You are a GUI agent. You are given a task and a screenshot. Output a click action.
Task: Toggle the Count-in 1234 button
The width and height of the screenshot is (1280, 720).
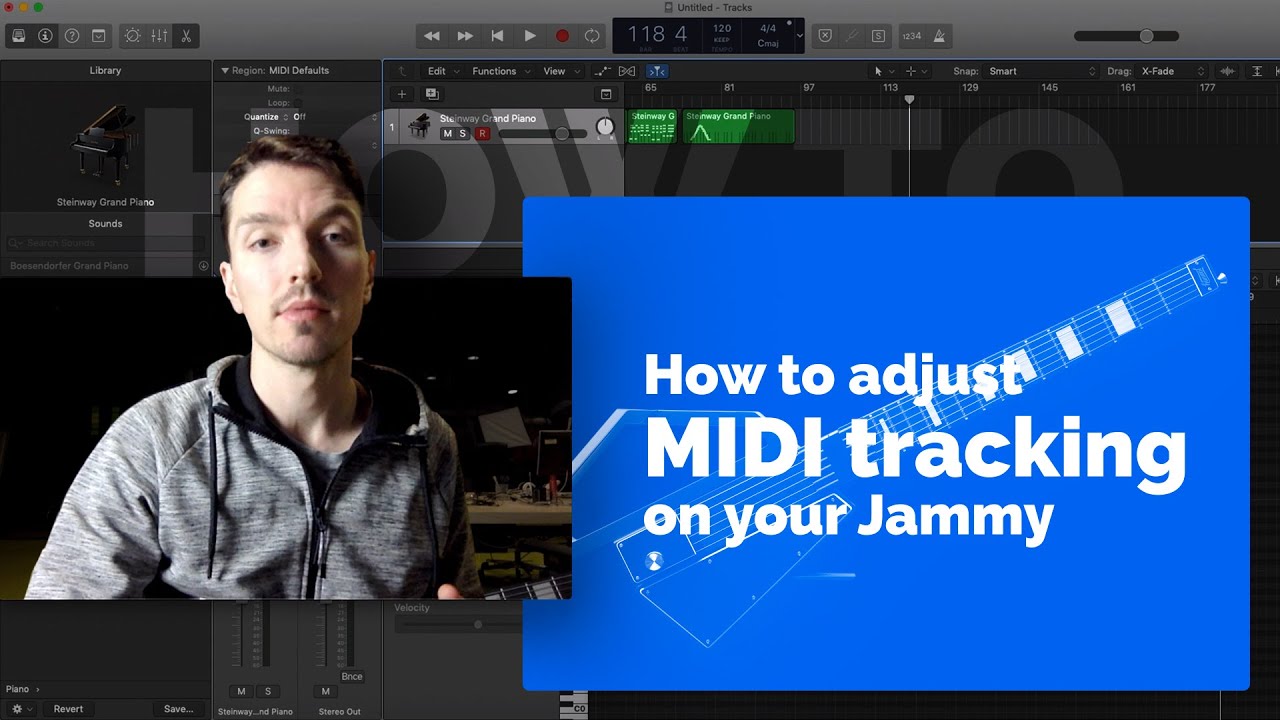click(x=912, y=35)
